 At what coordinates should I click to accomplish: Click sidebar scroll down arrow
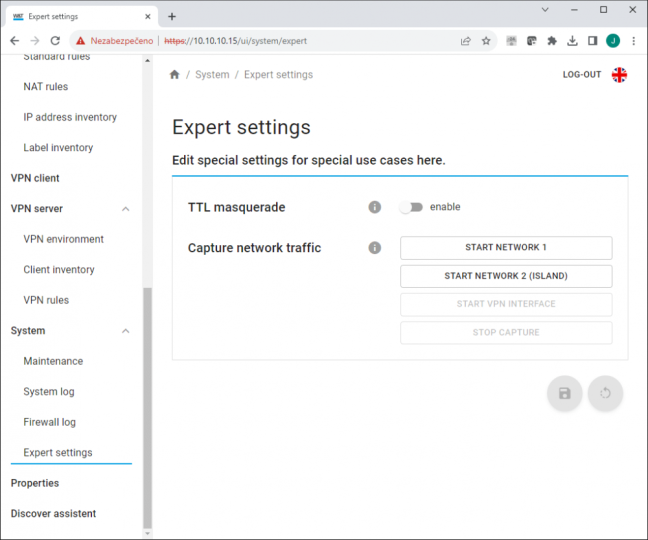148,533
